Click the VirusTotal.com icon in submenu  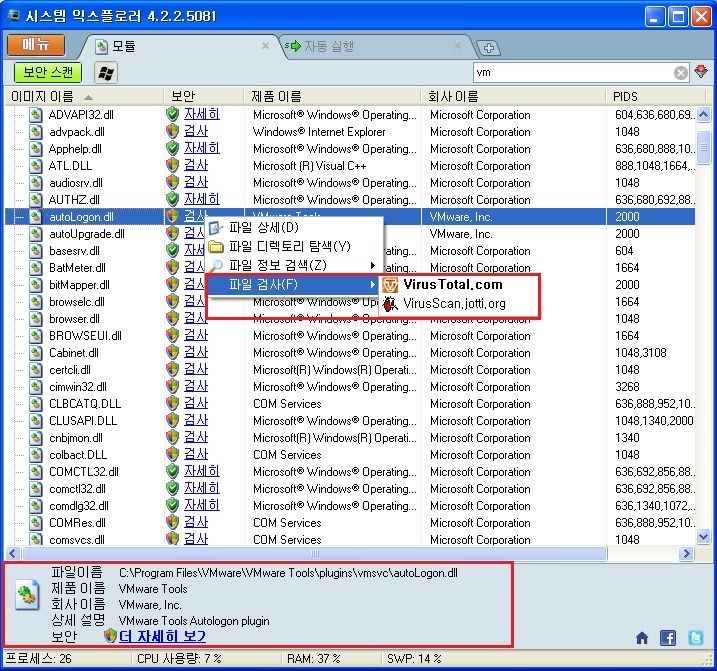tap(390, 285)
